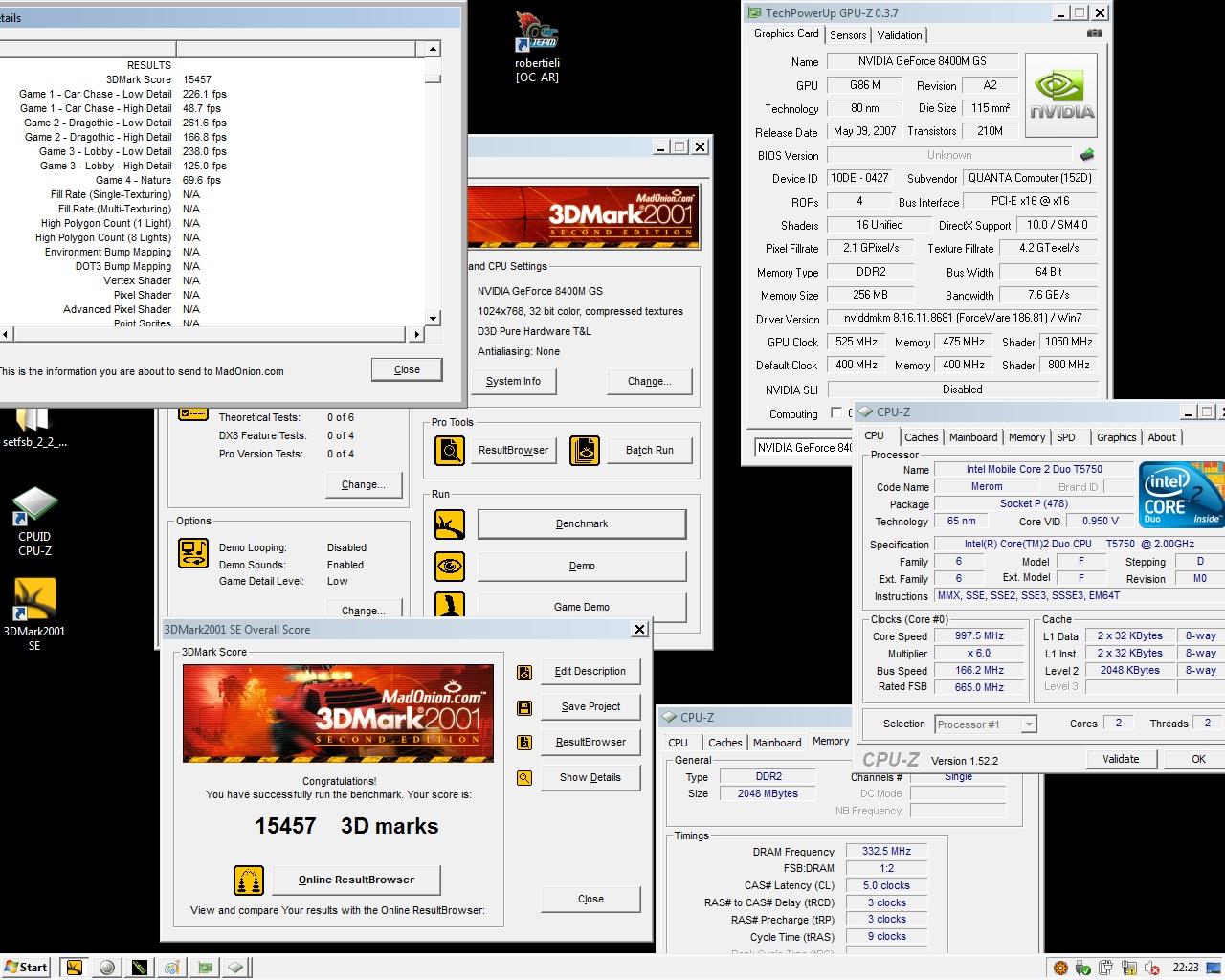The image size is (1225, 980).
Task: Switch to the Sensors tab in GPU-Z
Action: (848, 35)
